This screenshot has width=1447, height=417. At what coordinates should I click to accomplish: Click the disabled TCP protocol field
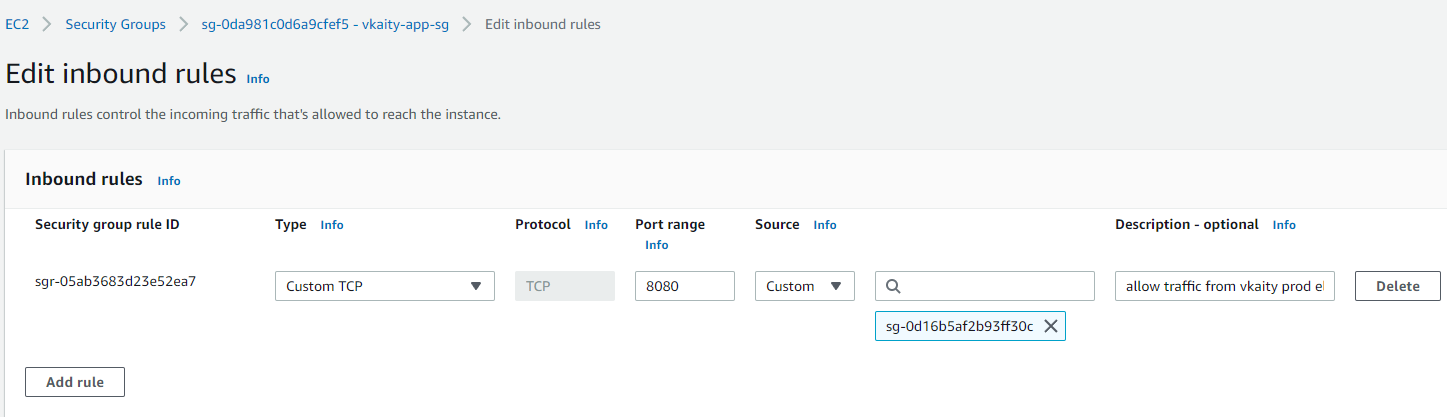point(565,286)
